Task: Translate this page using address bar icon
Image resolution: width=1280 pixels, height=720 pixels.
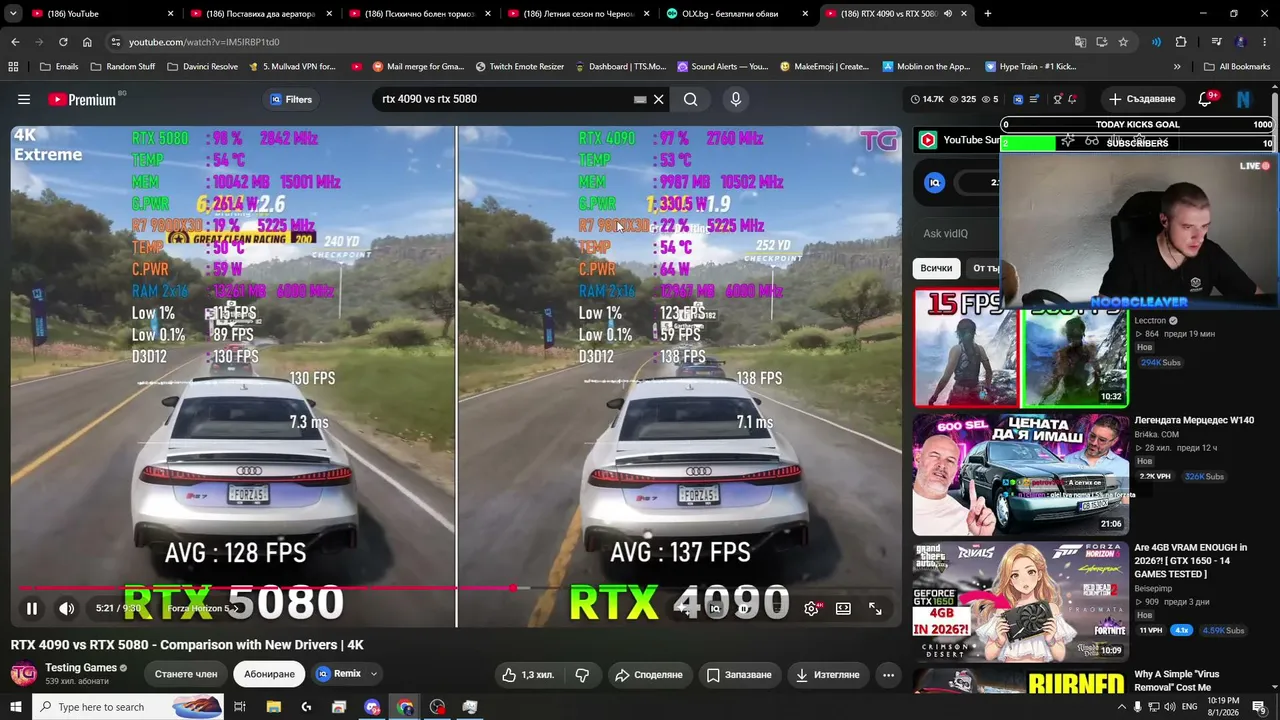Action: pos(1080,42)
